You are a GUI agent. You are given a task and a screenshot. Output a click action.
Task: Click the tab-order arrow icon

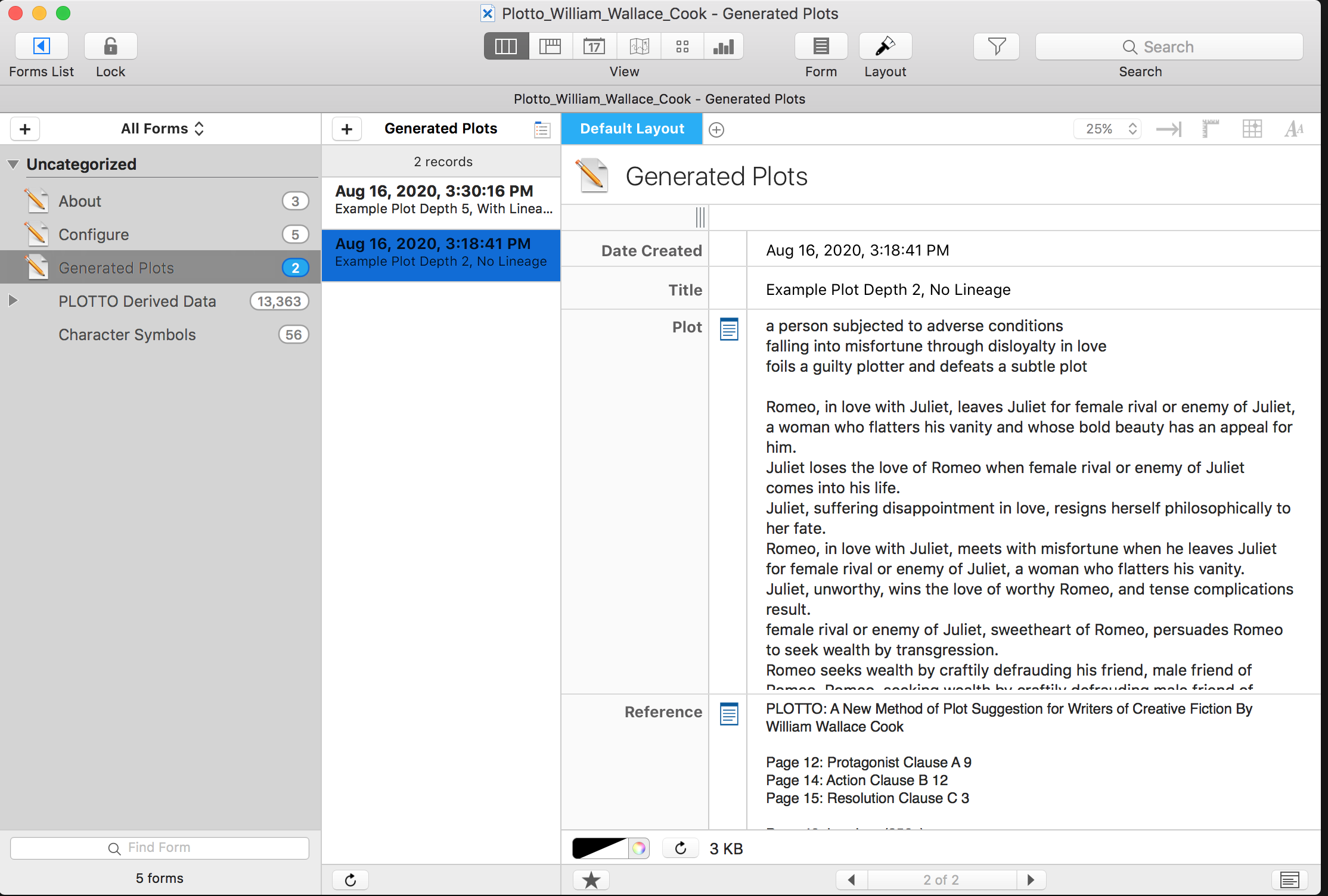tap(1169, 129)
